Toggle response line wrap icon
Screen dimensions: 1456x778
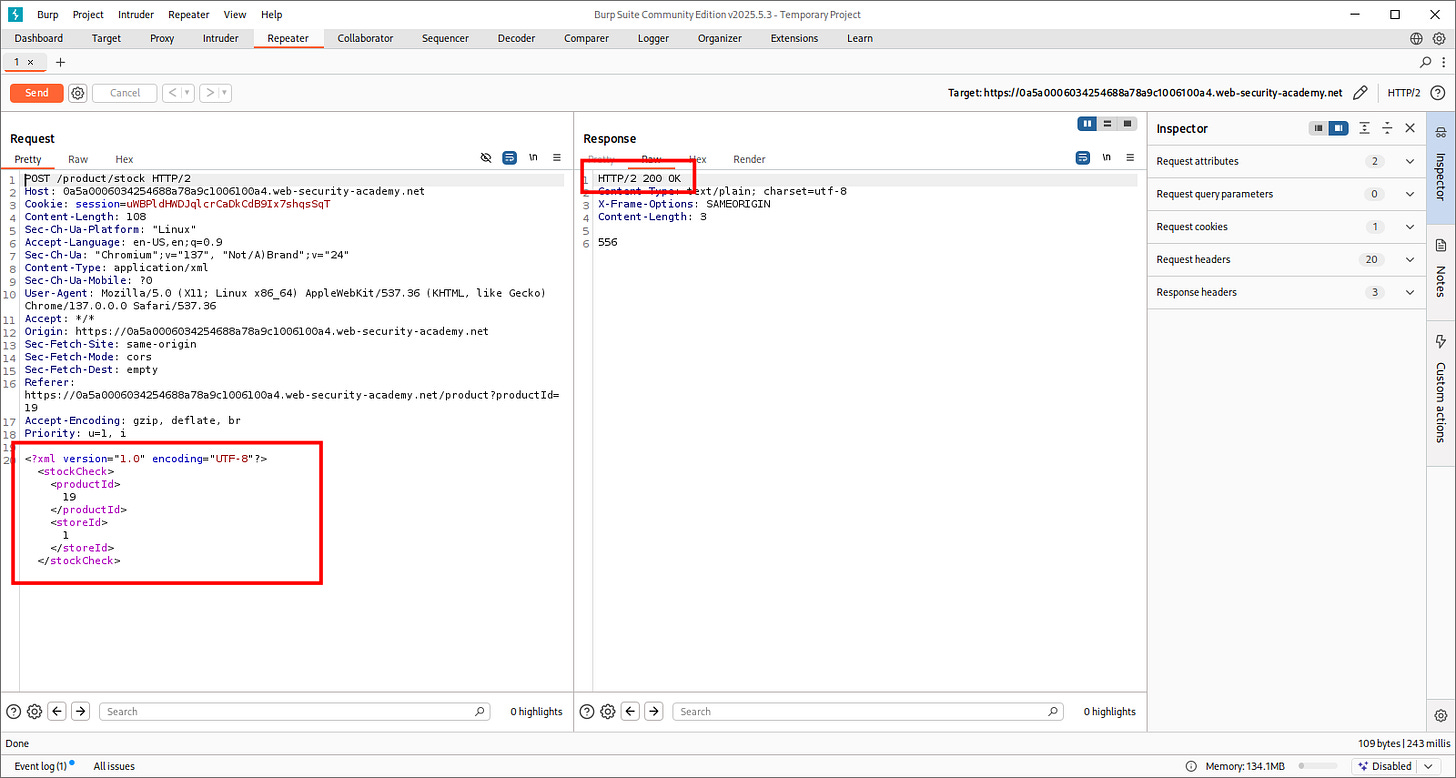tap(1083, 158)
